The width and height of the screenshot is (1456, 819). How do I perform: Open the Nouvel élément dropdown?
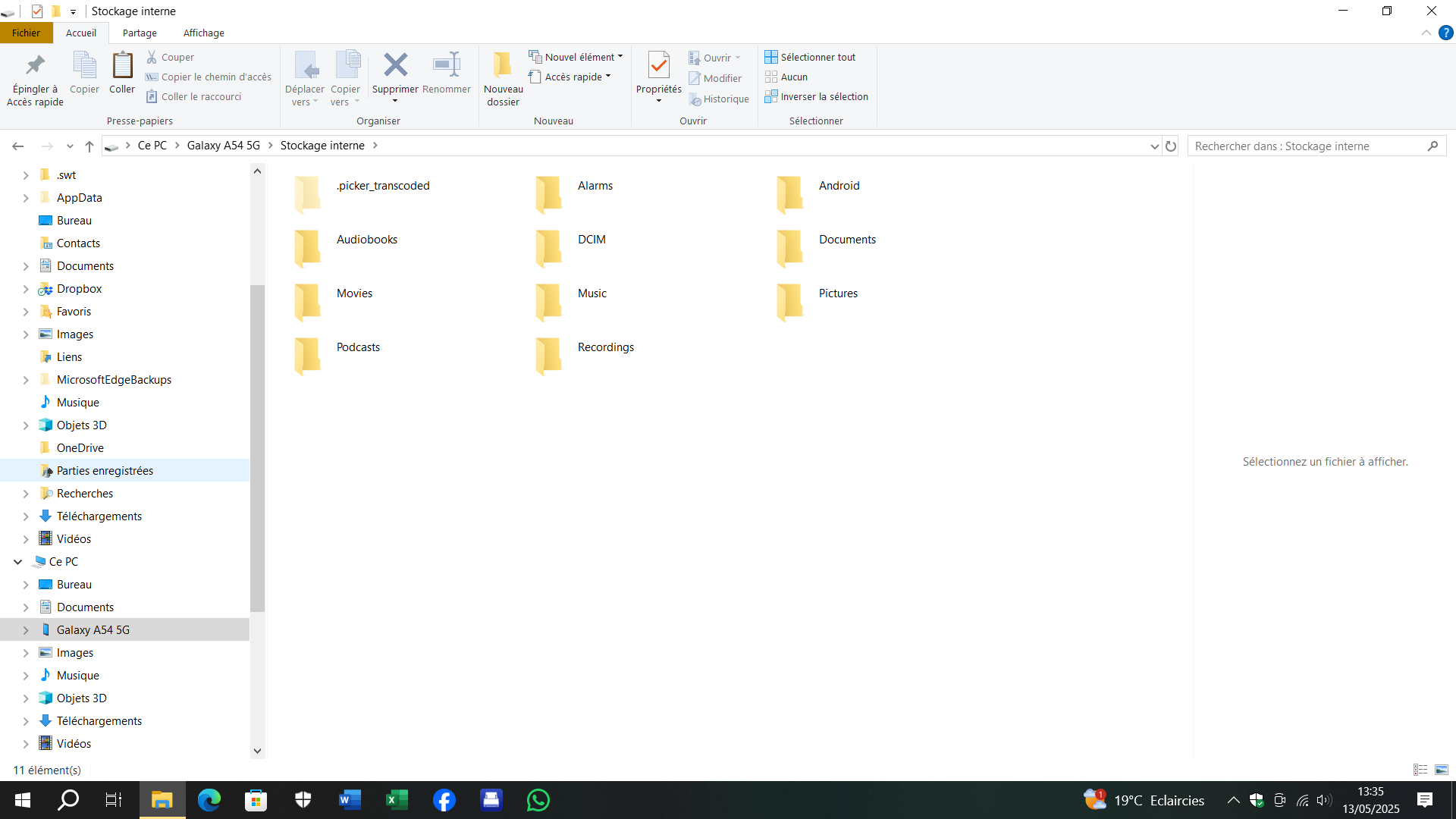[x=576, y=57]
